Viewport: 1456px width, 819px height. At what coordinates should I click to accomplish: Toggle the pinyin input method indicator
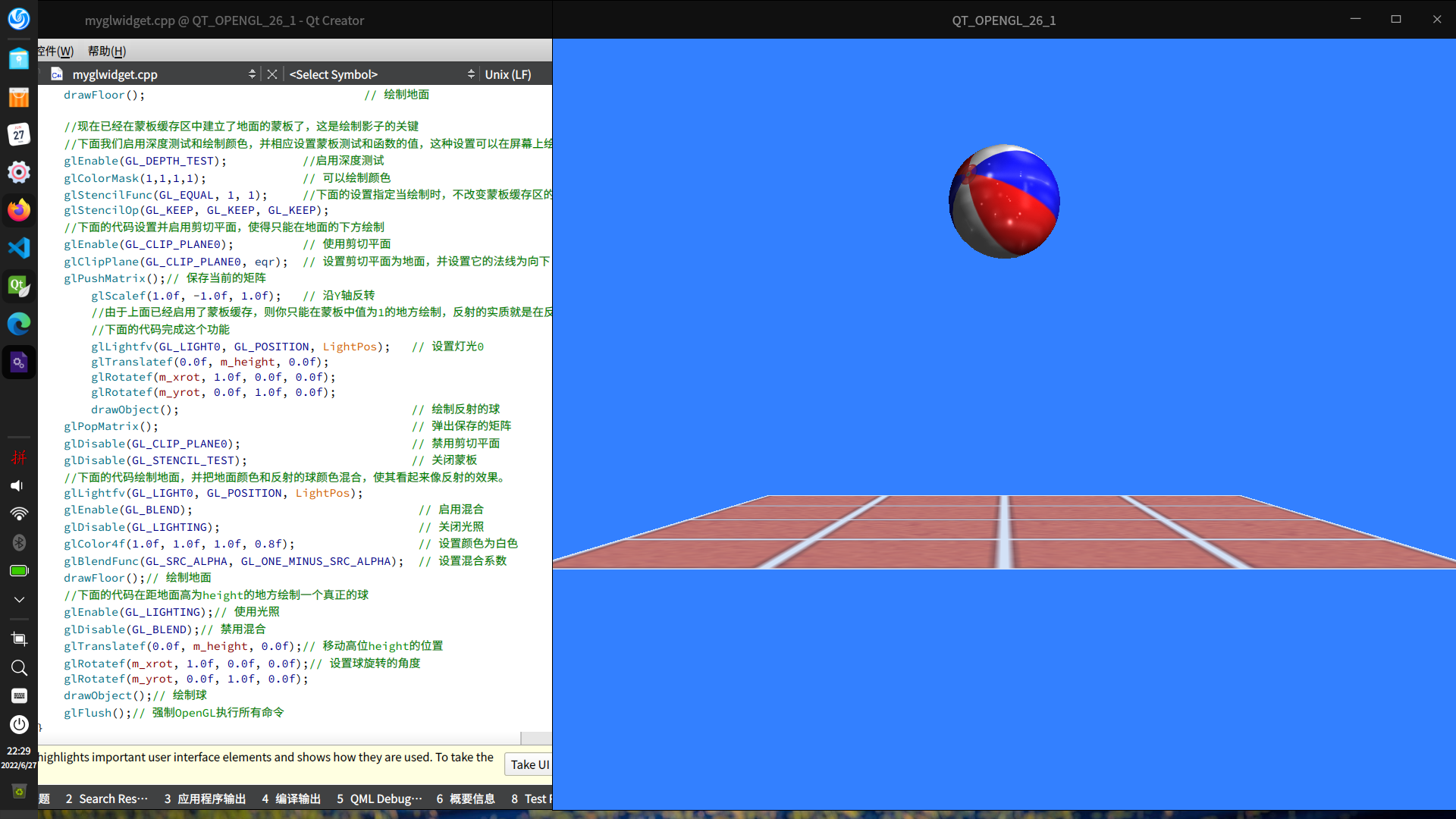click(x=19, y=457)
